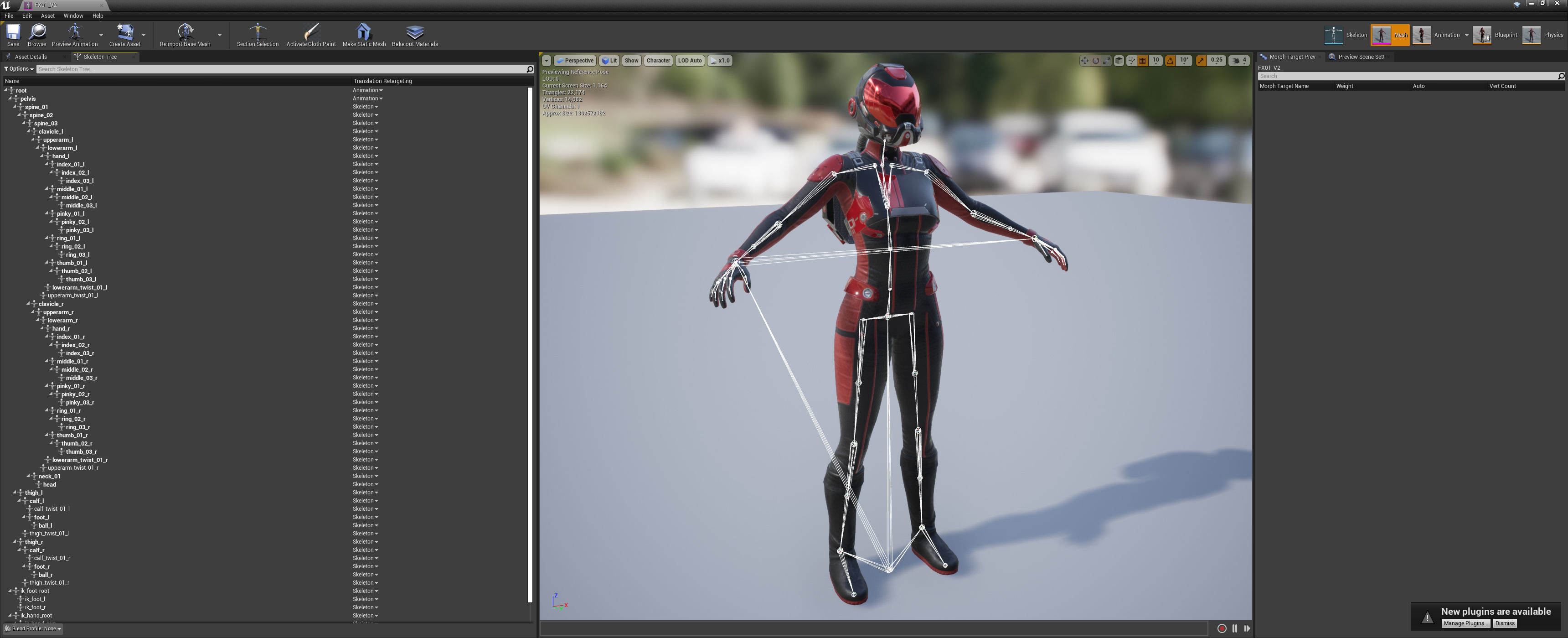Toggle scale snapping in viewport
This screenshot has height=638, width=1568.
tap(1201, 61)
